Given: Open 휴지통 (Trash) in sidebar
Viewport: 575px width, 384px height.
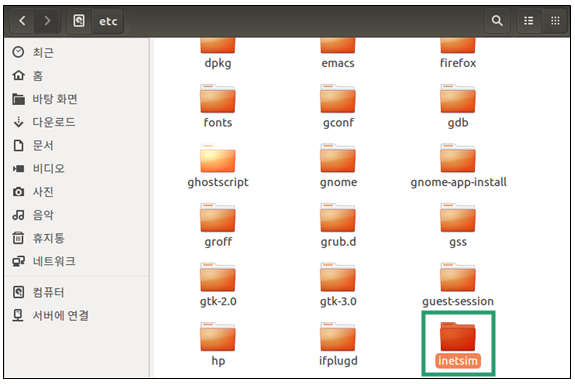Looking at the screenshot, I should [x=77, y=238].
